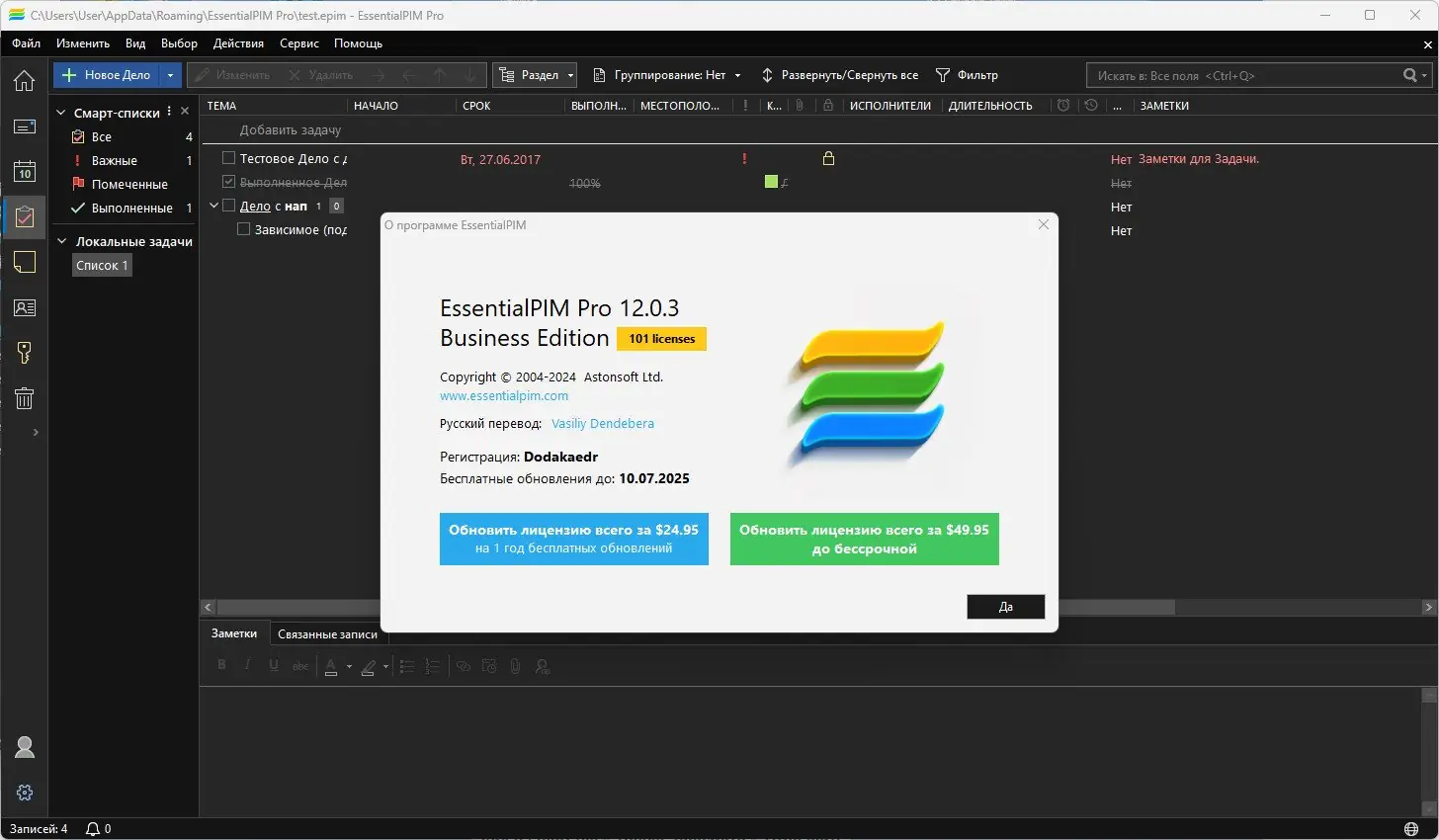Click Развернуть/Свернуть все button
Image resolution: width=1439 pixels, height=840 pixels.
click(x=839, y=75)
